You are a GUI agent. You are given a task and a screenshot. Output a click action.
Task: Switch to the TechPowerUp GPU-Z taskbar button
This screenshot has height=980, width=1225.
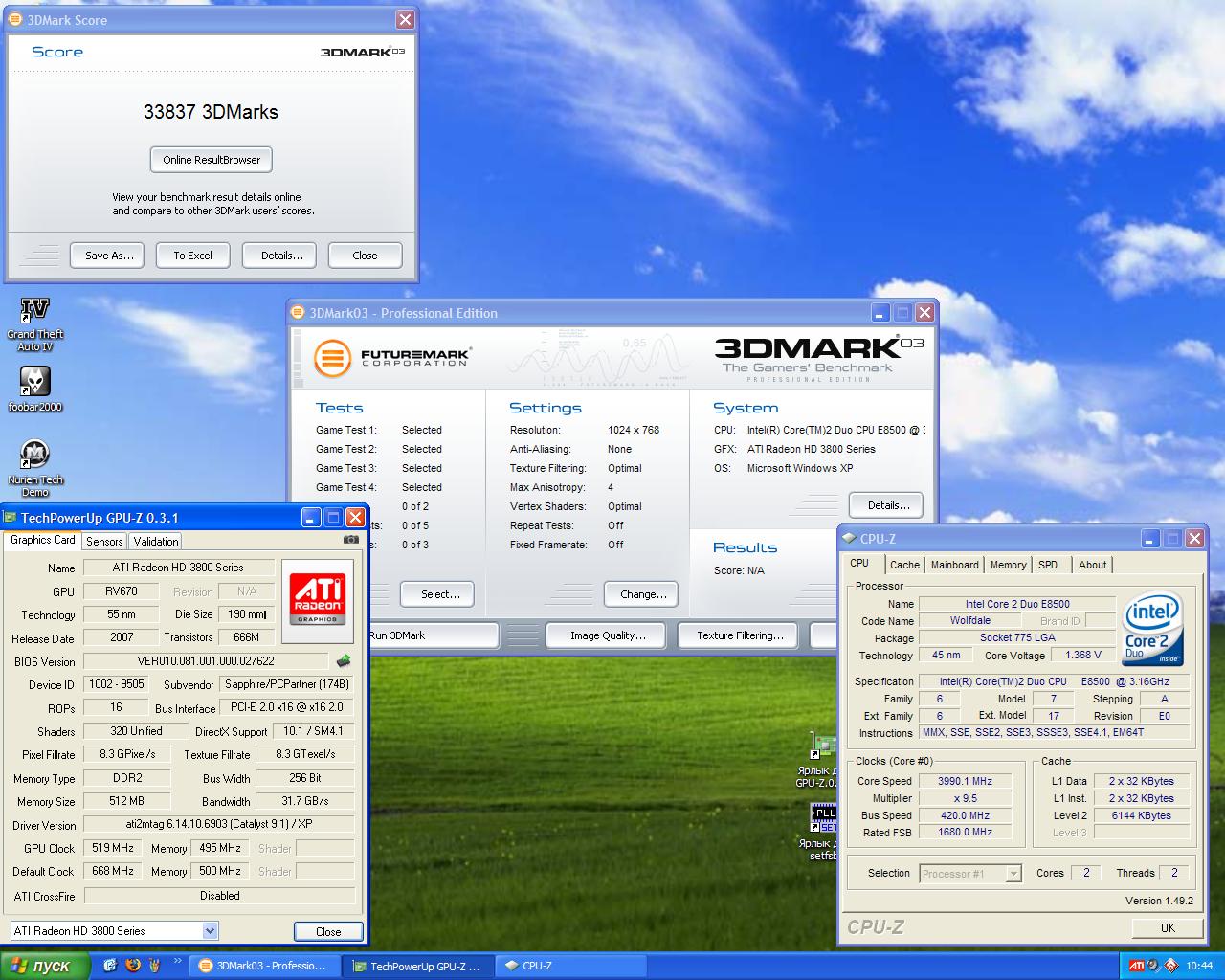pos(417,966)
